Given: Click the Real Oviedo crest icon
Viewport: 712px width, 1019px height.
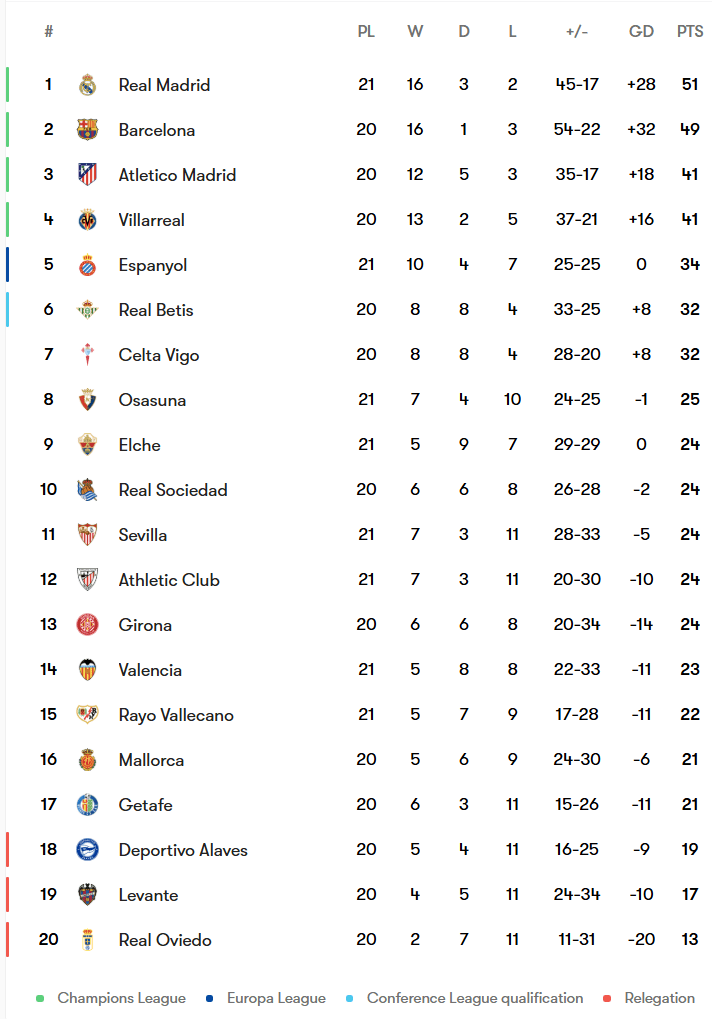Looking at the screenshot, I should click(87, 940).
